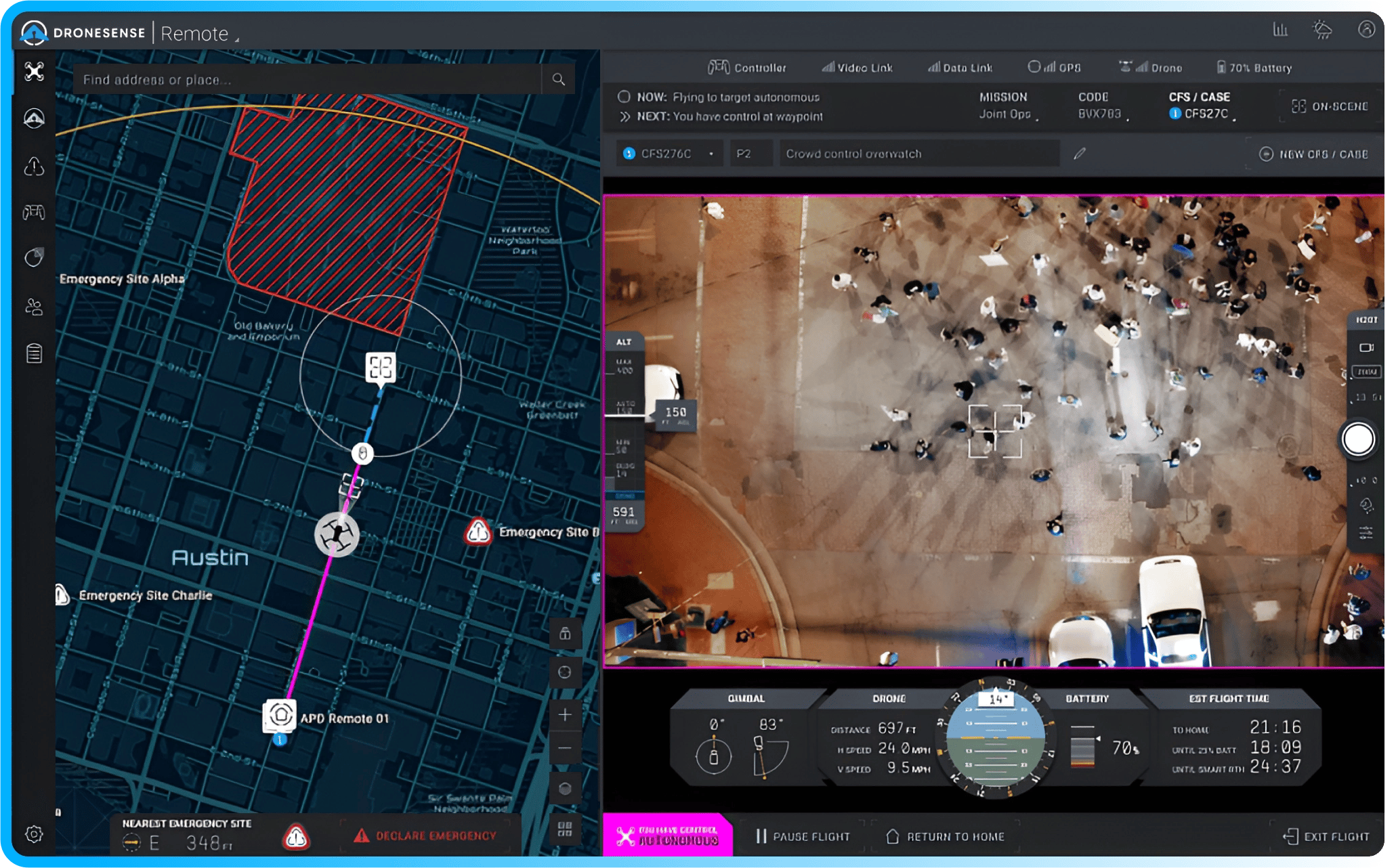
Task: Toggle the ON-SCENE status
Action: tap(1329, 106)
